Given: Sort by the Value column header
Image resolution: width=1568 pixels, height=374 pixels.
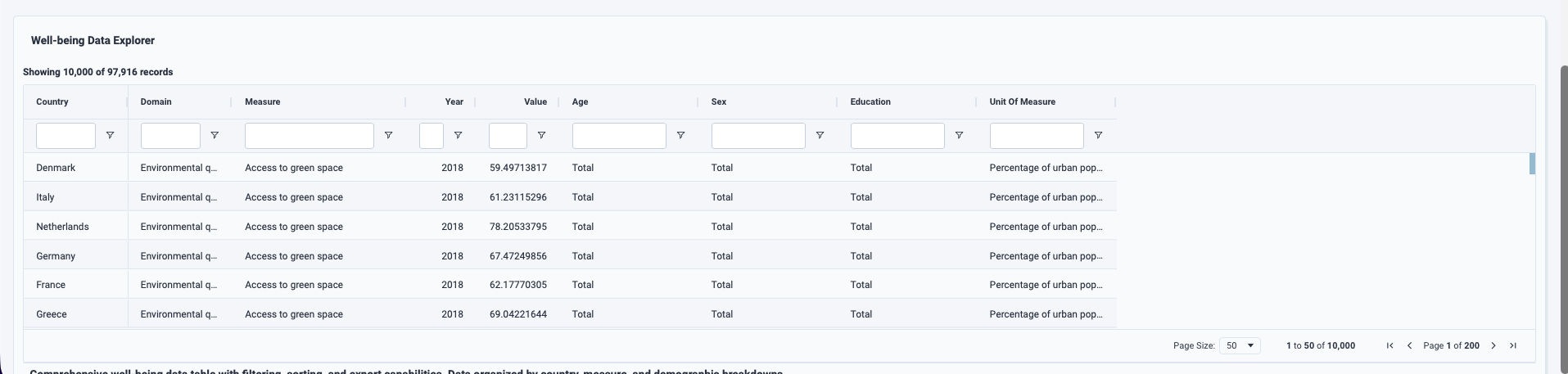Looking at the screenshot, I should click(x=535, y=102).
